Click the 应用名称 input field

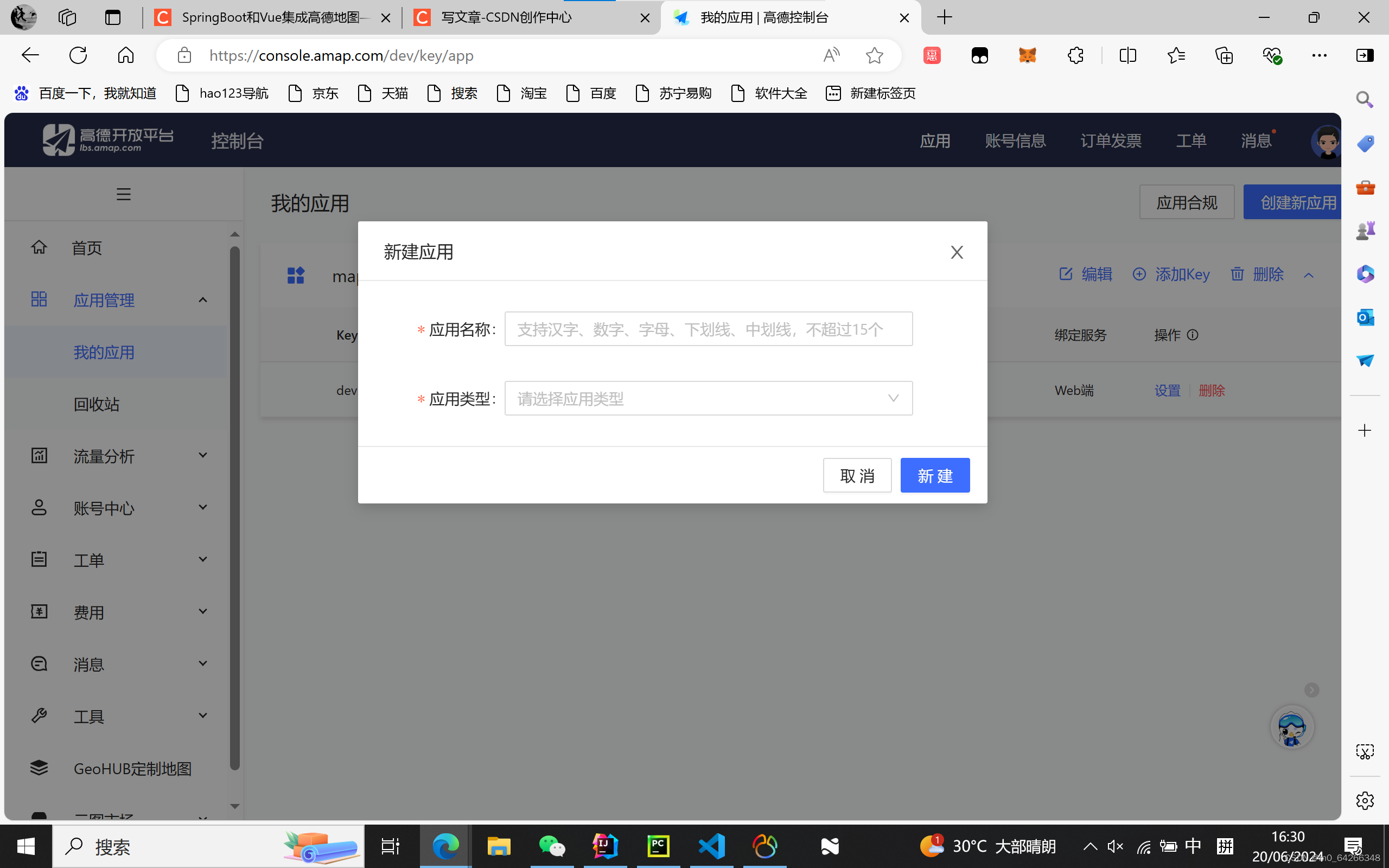click(x=708, y=329)
